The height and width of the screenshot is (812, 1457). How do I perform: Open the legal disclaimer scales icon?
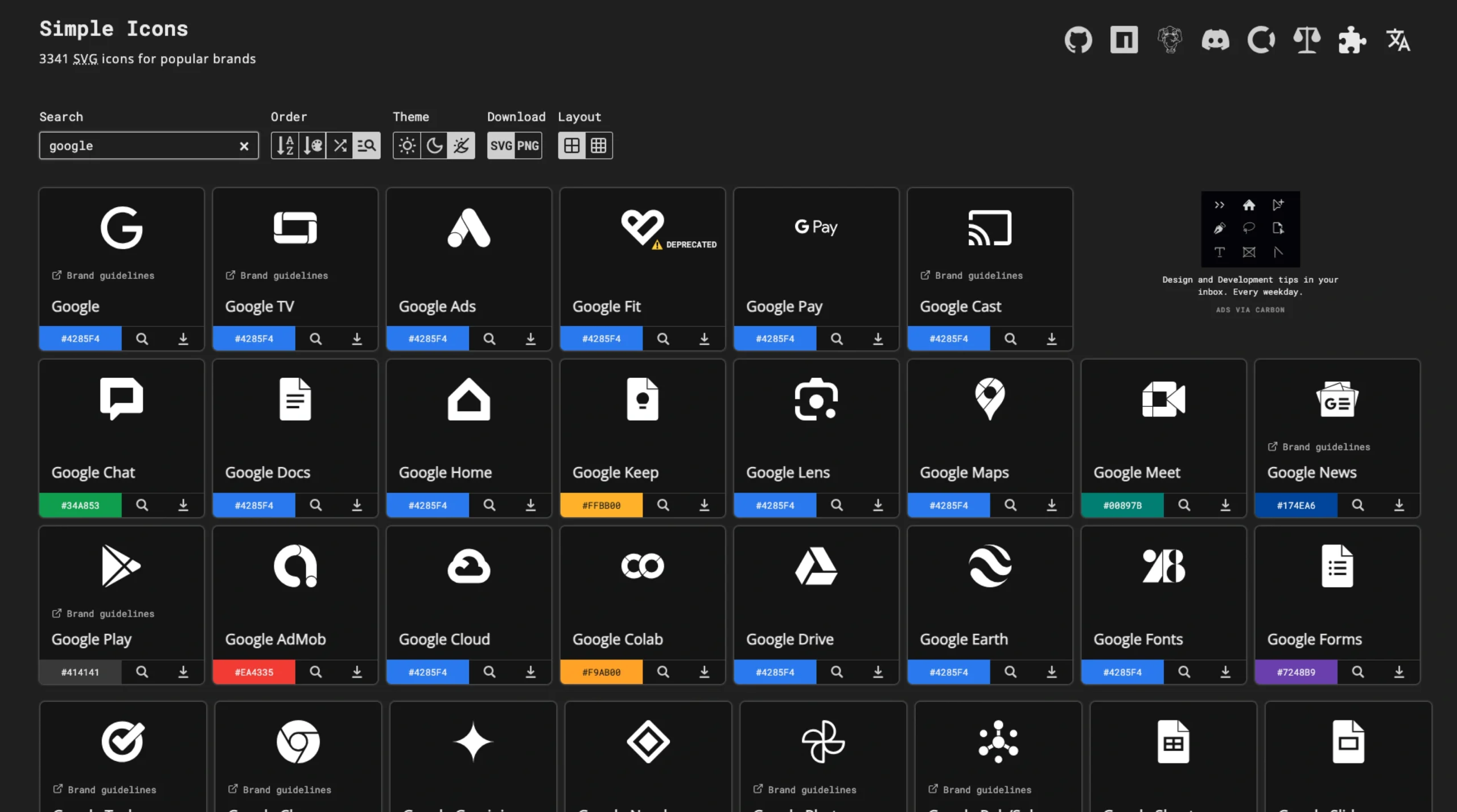coord(1307,40)
